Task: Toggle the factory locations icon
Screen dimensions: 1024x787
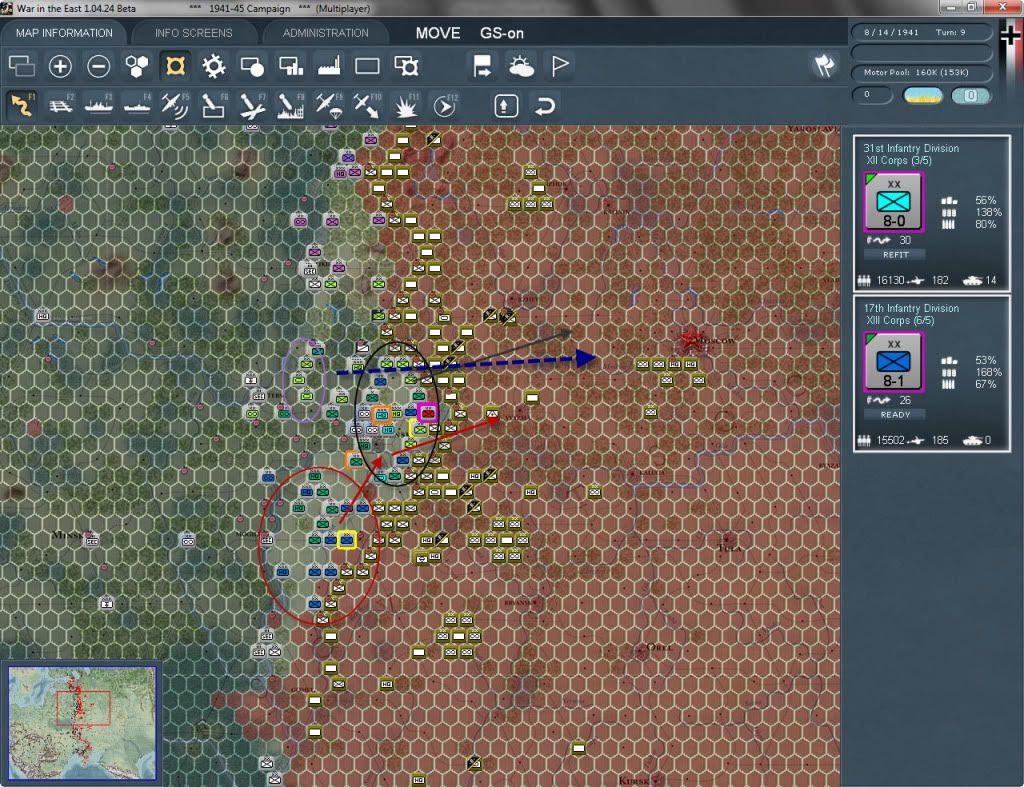Action: 329,66
